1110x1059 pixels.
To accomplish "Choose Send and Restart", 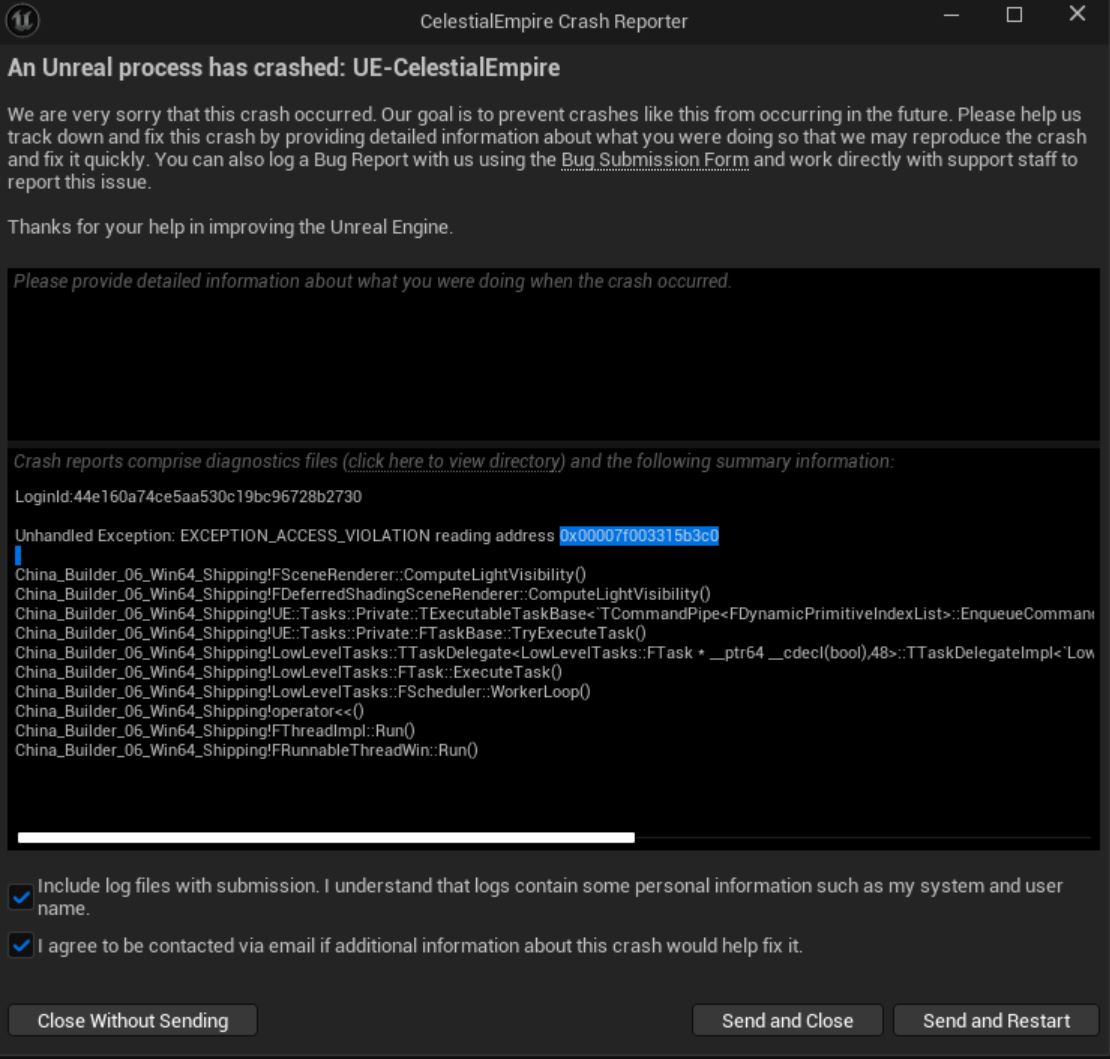I will (x=996, y=1021).
